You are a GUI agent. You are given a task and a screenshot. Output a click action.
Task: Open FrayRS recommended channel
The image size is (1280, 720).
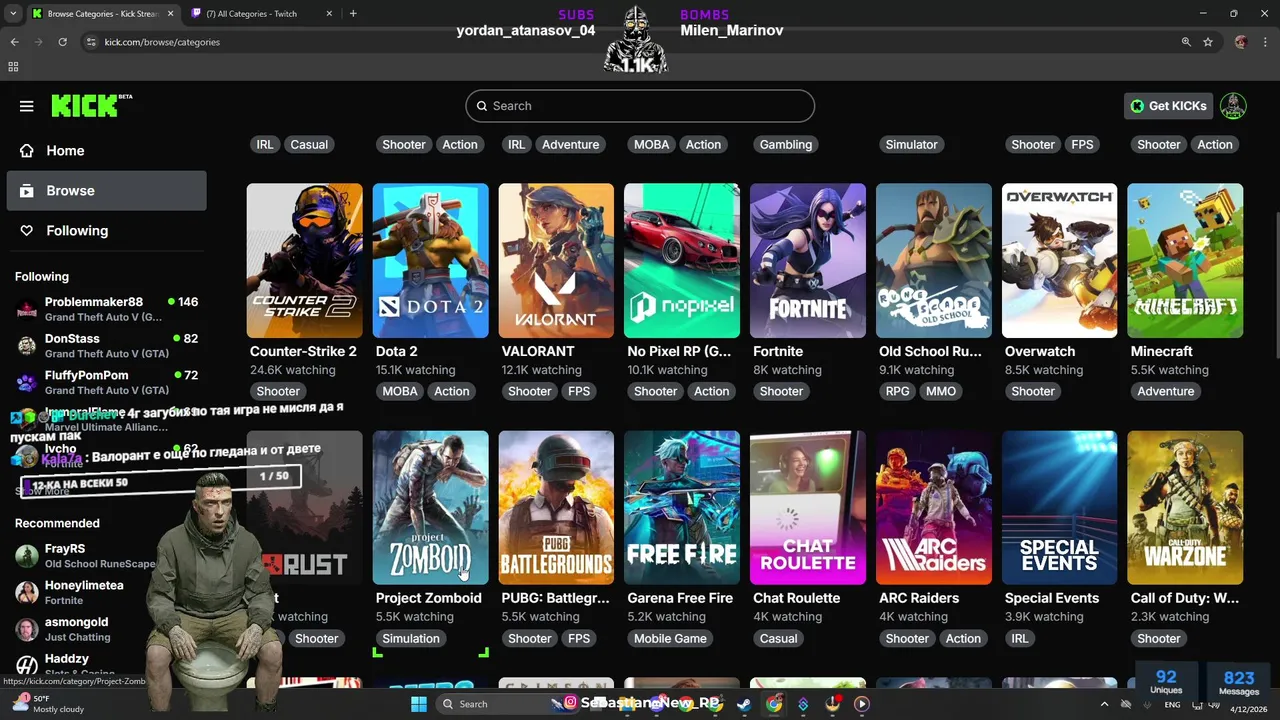pos(85,556)
